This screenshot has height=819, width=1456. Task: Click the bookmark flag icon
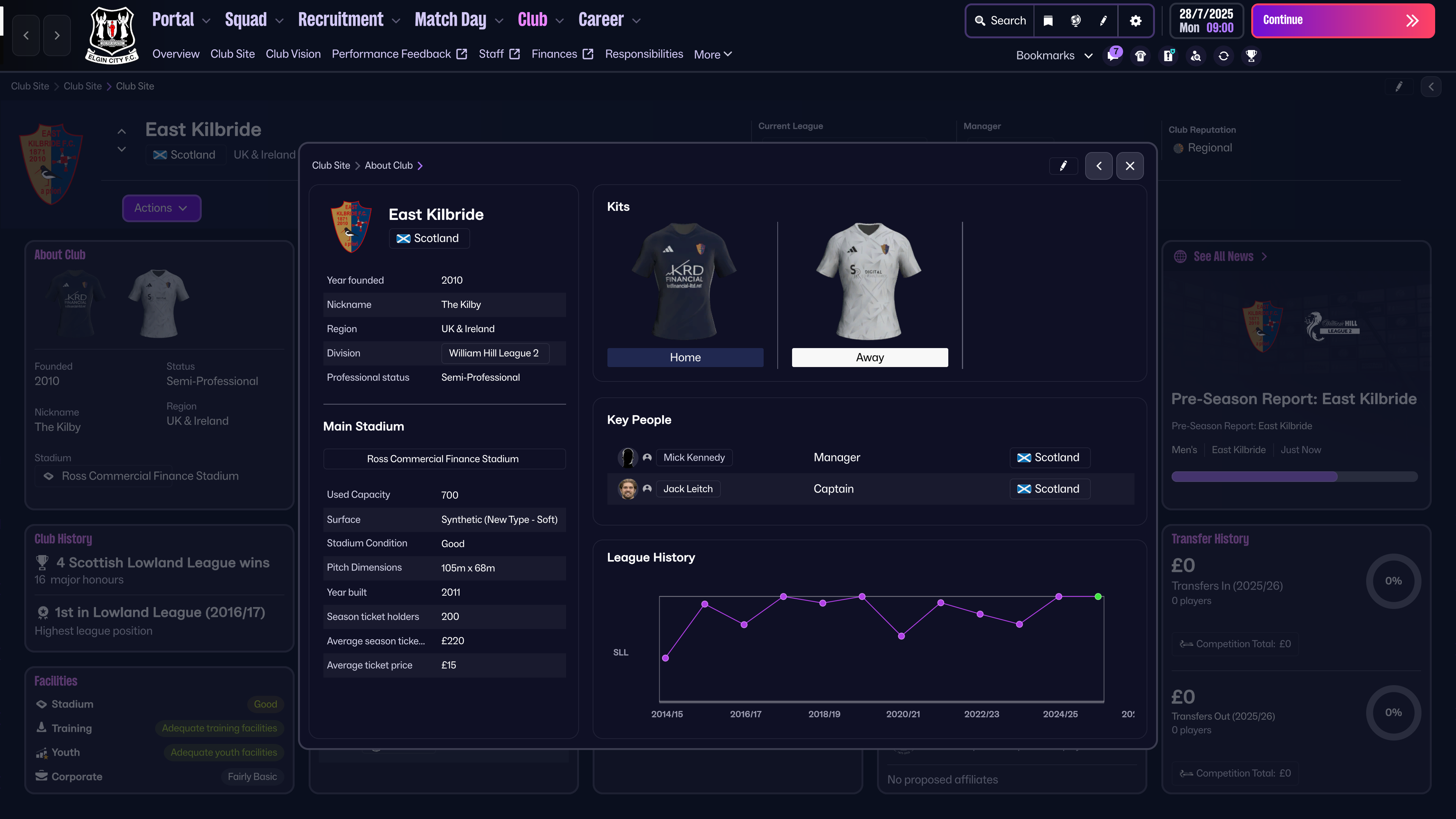(1048, 21)
